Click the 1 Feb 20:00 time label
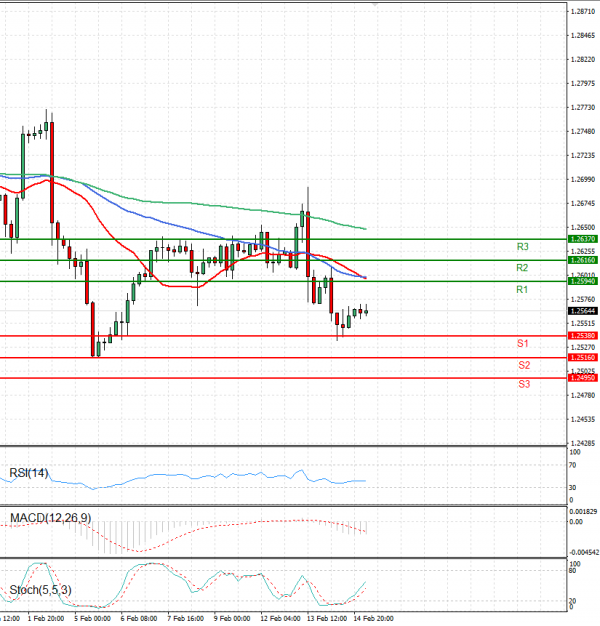Screen dimensions: 600x626 46,618
